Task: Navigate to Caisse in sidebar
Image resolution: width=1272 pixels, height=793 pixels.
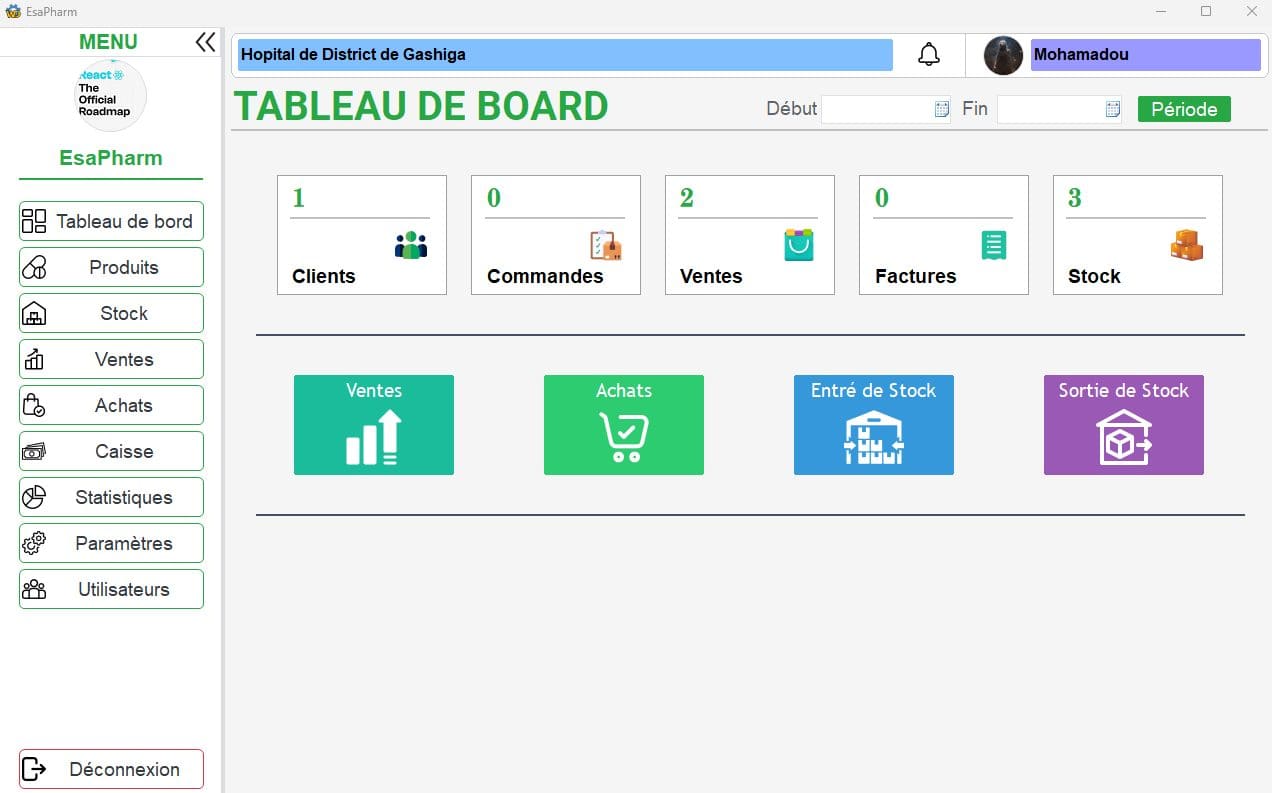Action: [111, 451]
